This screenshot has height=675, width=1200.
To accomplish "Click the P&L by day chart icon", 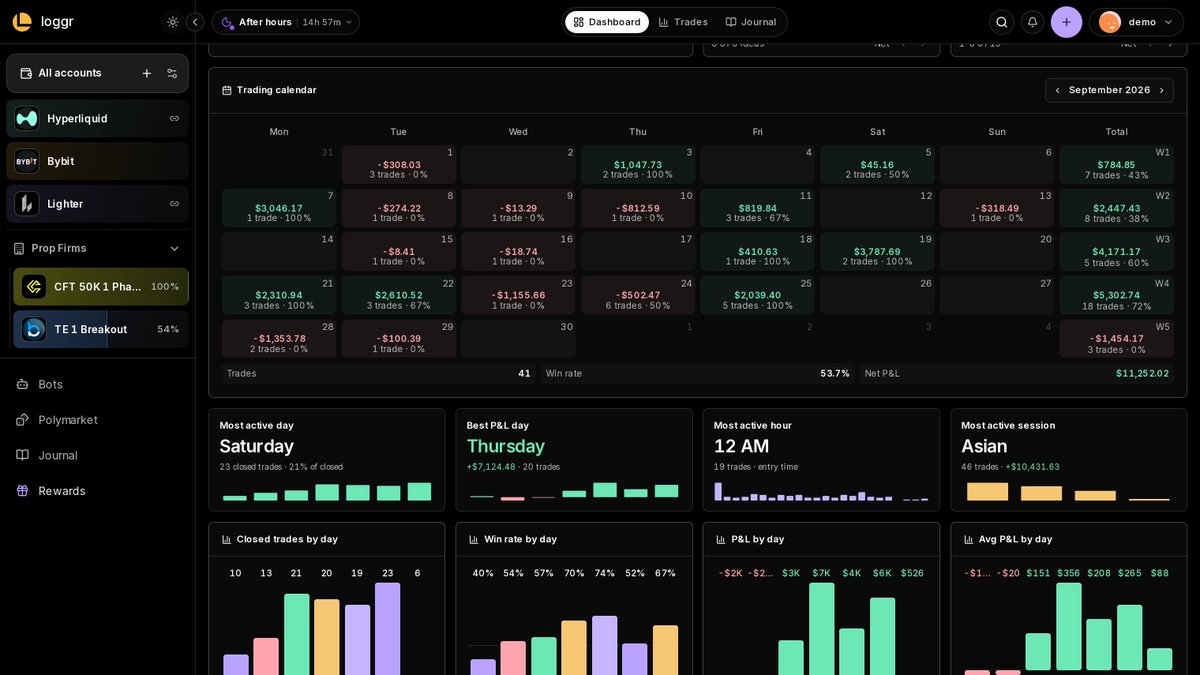I will point(721,539).
